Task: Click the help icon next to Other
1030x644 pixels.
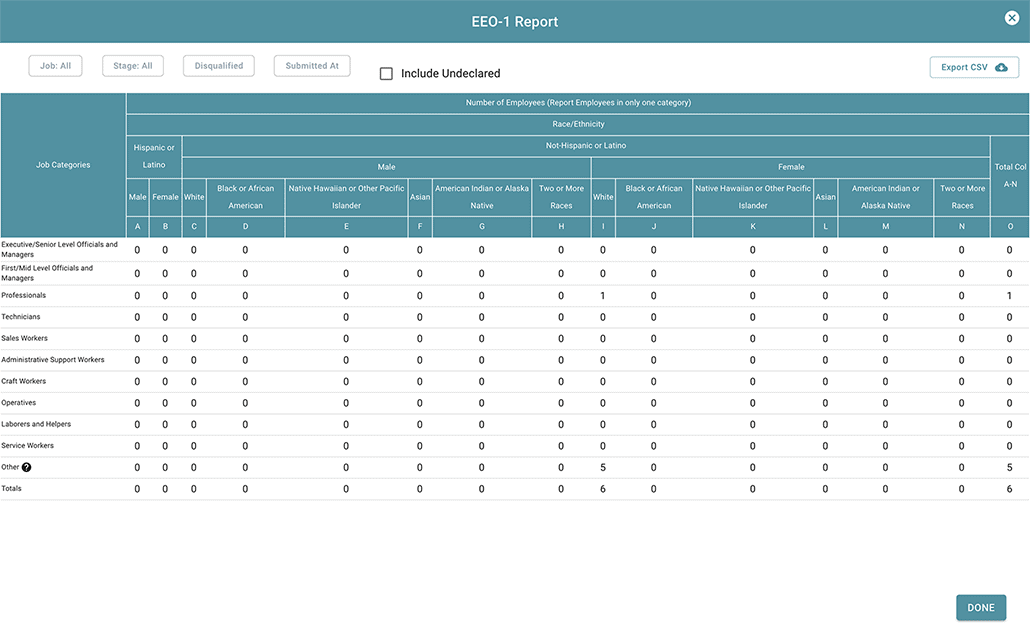Action: (x=27, y=468)
